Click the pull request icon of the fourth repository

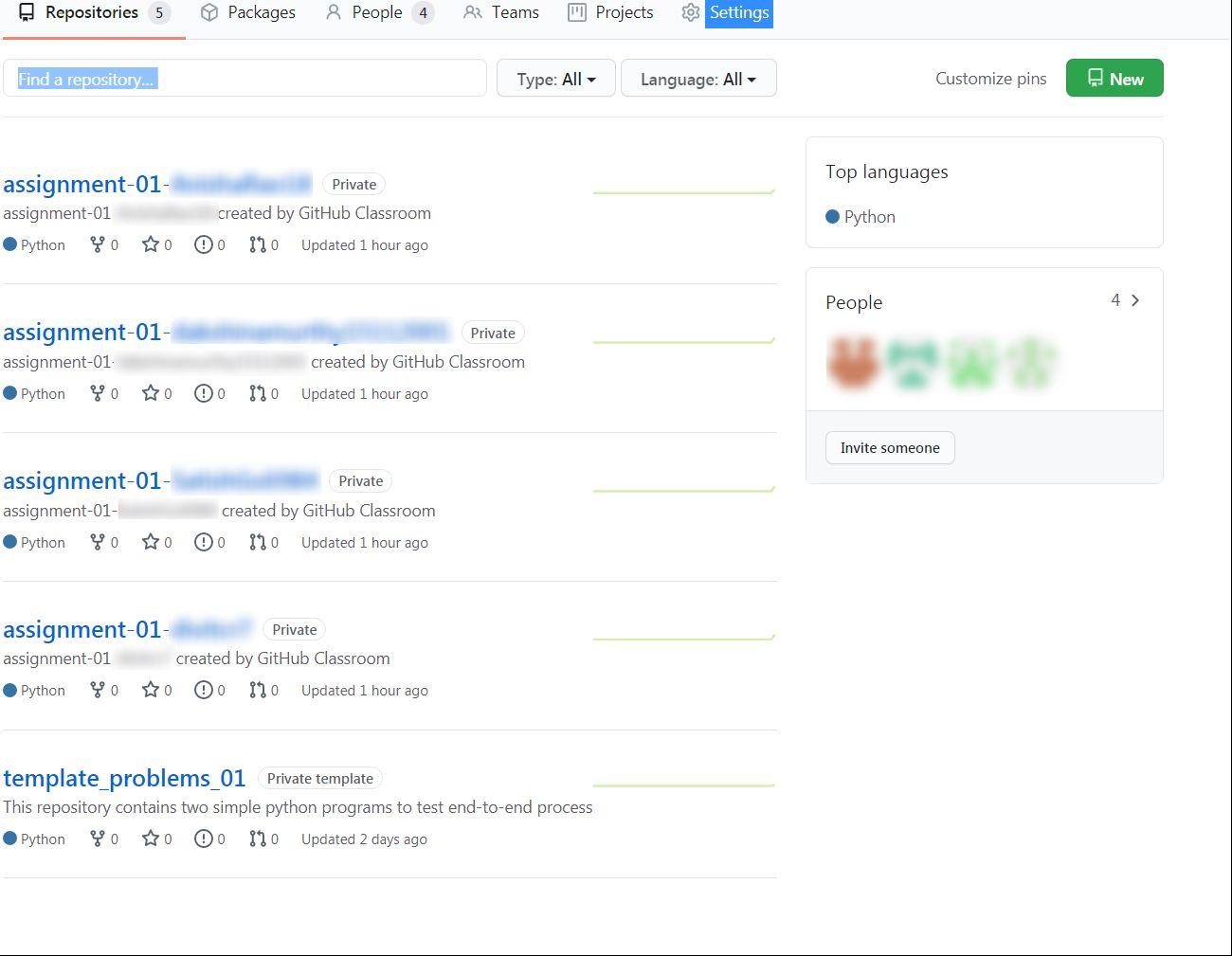coord(258,690)
